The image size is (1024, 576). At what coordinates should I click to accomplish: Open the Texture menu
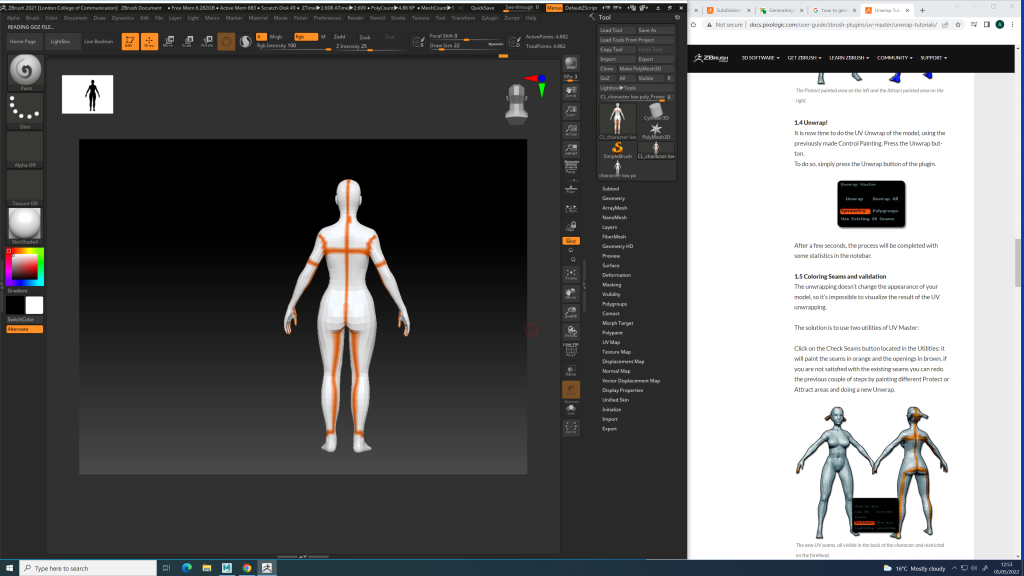(x=420, y=18)
